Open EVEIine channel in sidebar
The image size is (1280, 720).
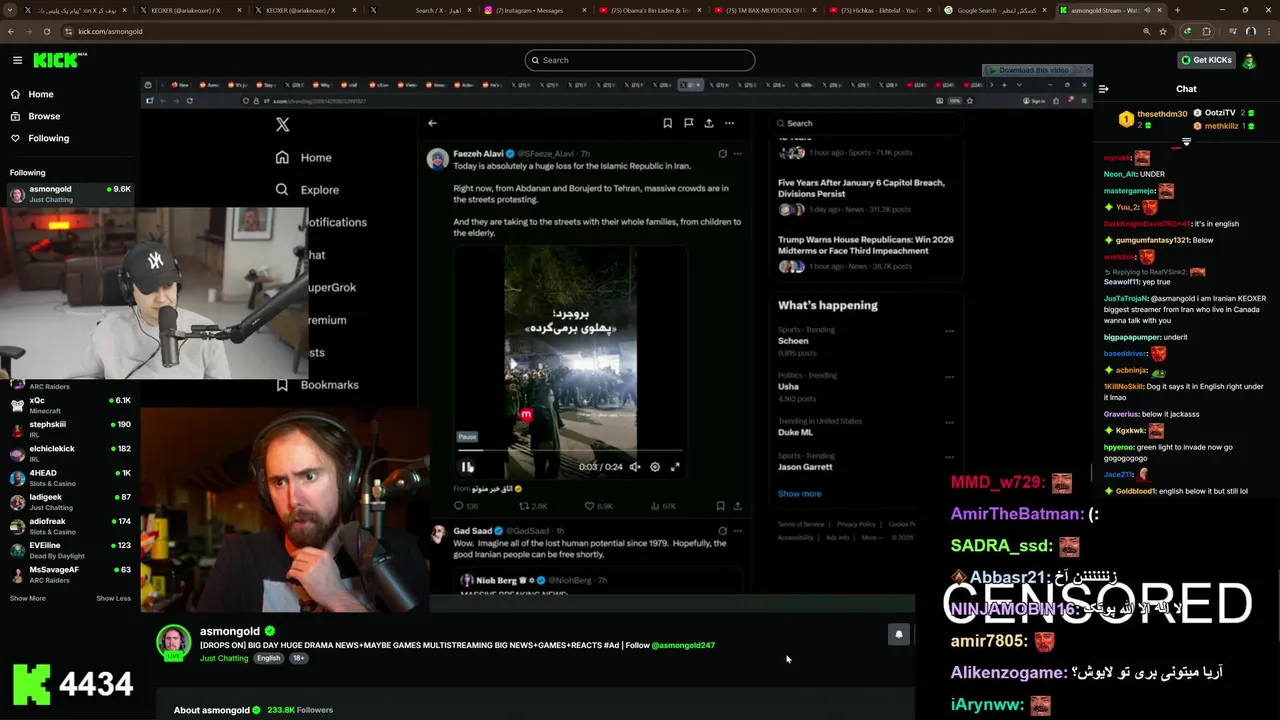click(70, 550)
